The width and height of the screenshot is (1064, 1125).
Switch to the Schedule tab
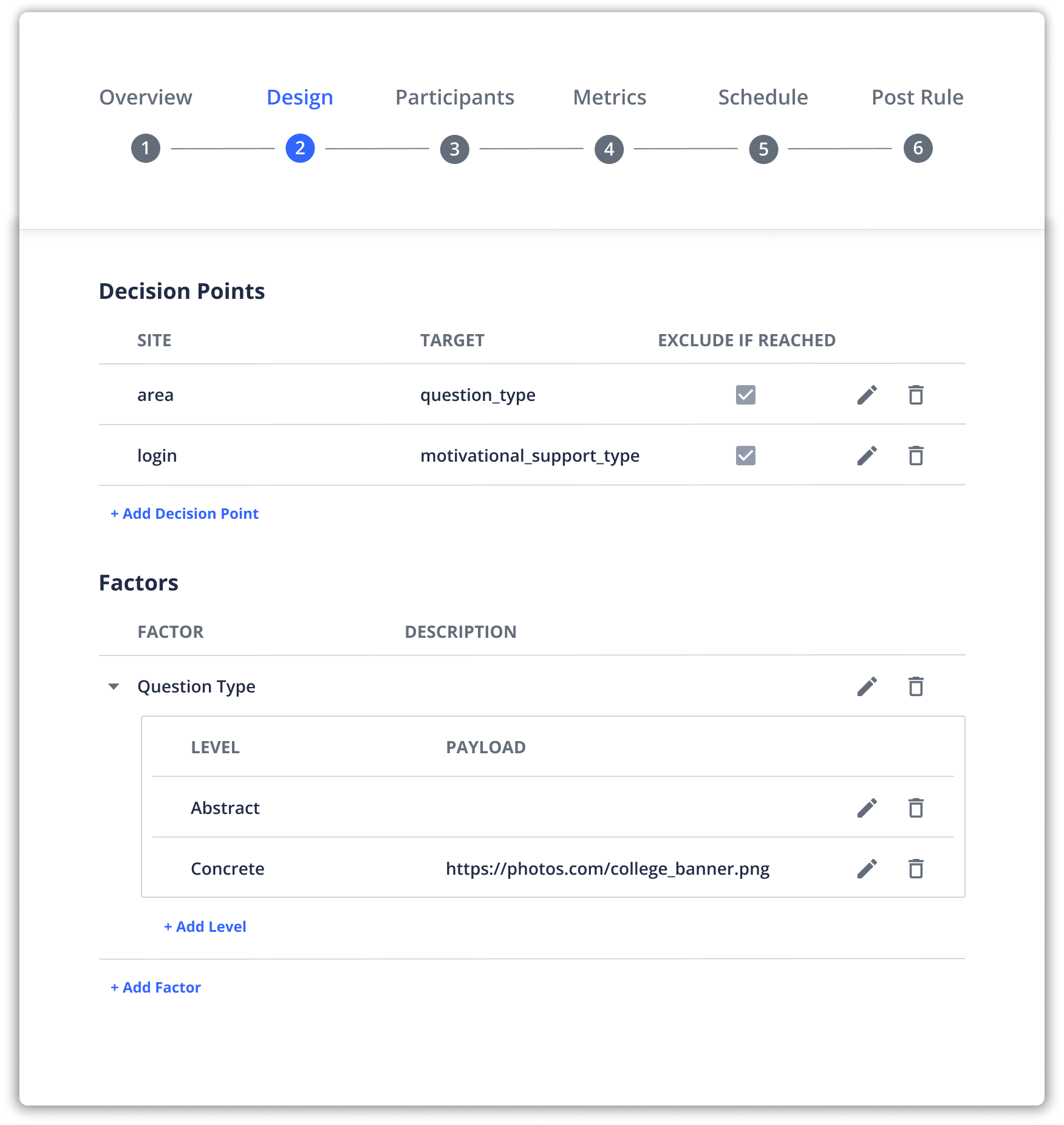pyautogui.click(x=763, y=97)
